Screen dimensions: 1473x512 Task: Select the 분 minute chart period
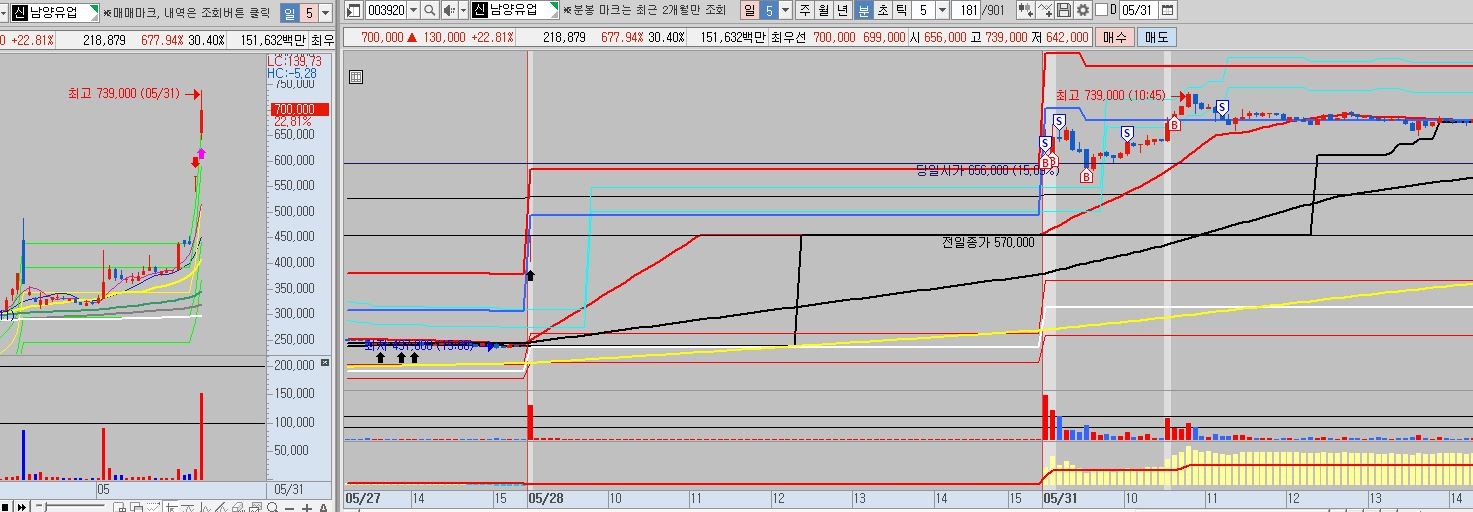point(863,10)
